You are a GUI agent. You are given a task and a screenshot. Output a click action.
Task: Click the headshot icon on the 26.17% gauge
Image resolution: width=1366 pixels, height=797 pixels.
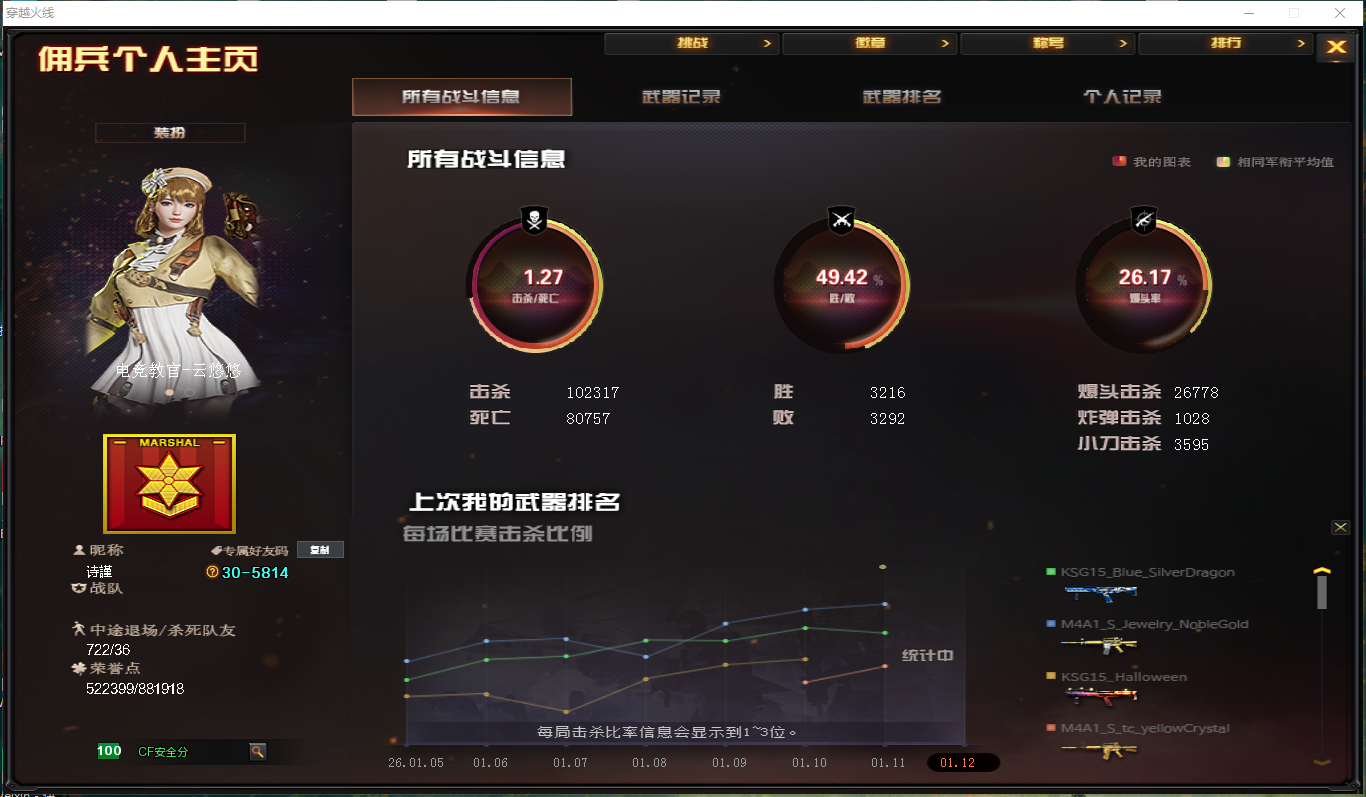point(1144,218)
